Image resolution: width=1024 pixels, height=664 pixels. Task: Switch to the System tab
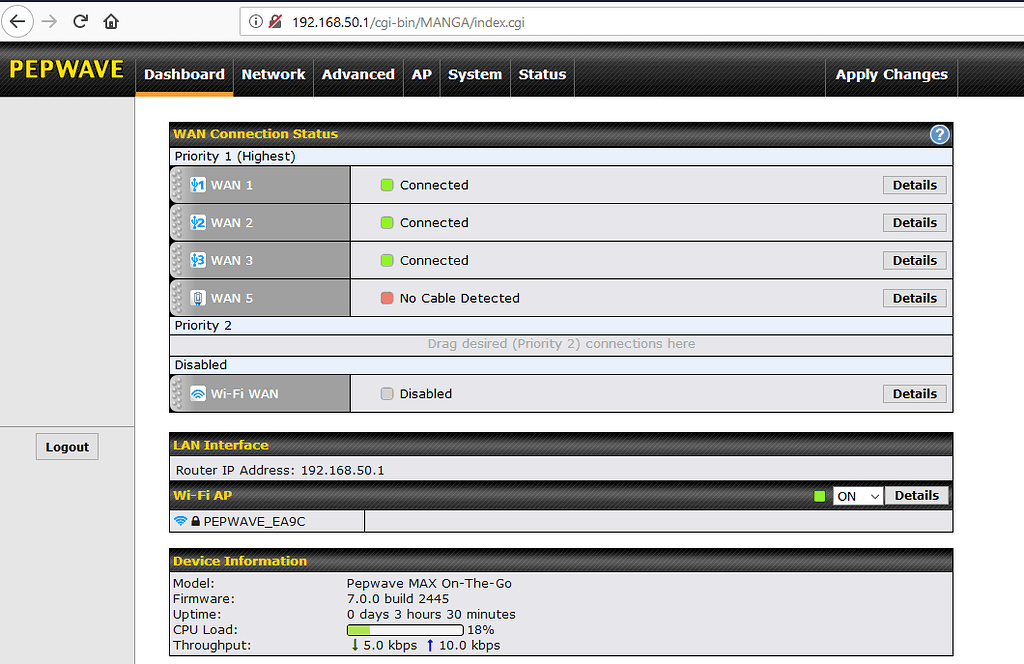tap(474, 74)
